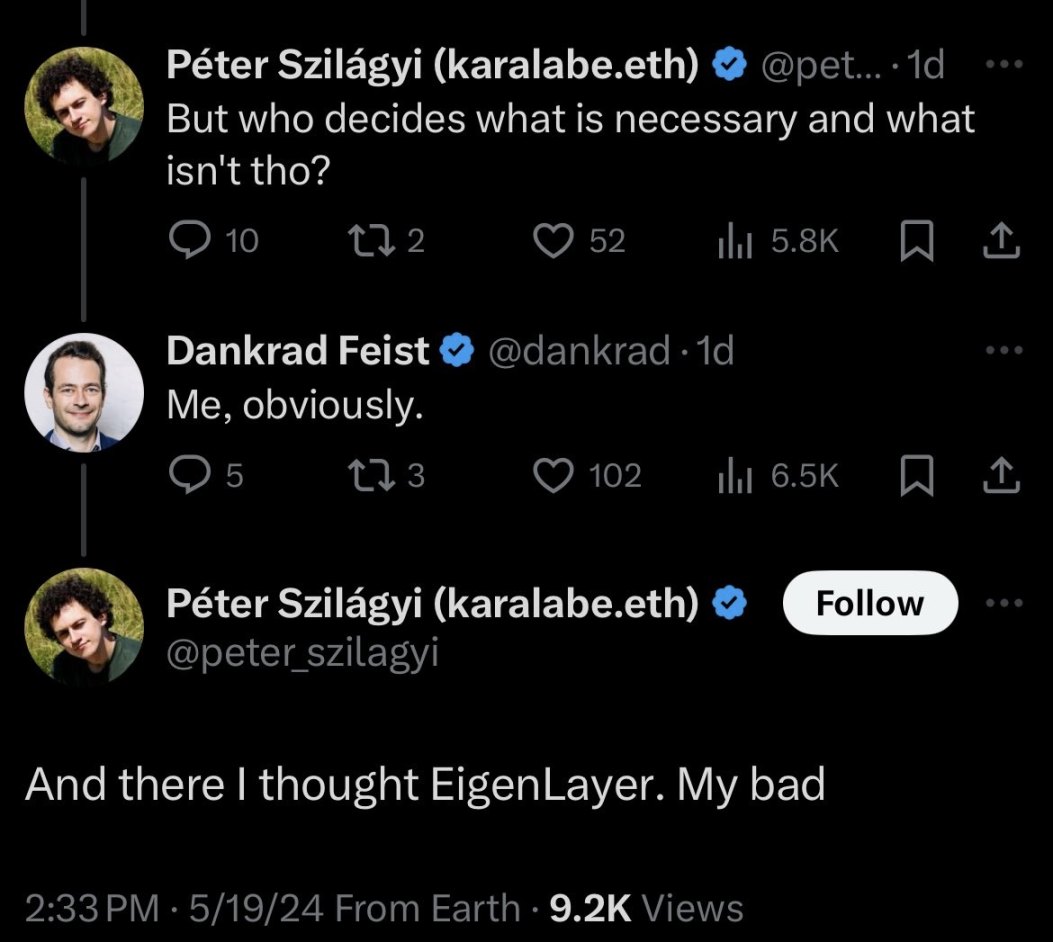Like Péter's "who decides" tweet

[549, 241]
